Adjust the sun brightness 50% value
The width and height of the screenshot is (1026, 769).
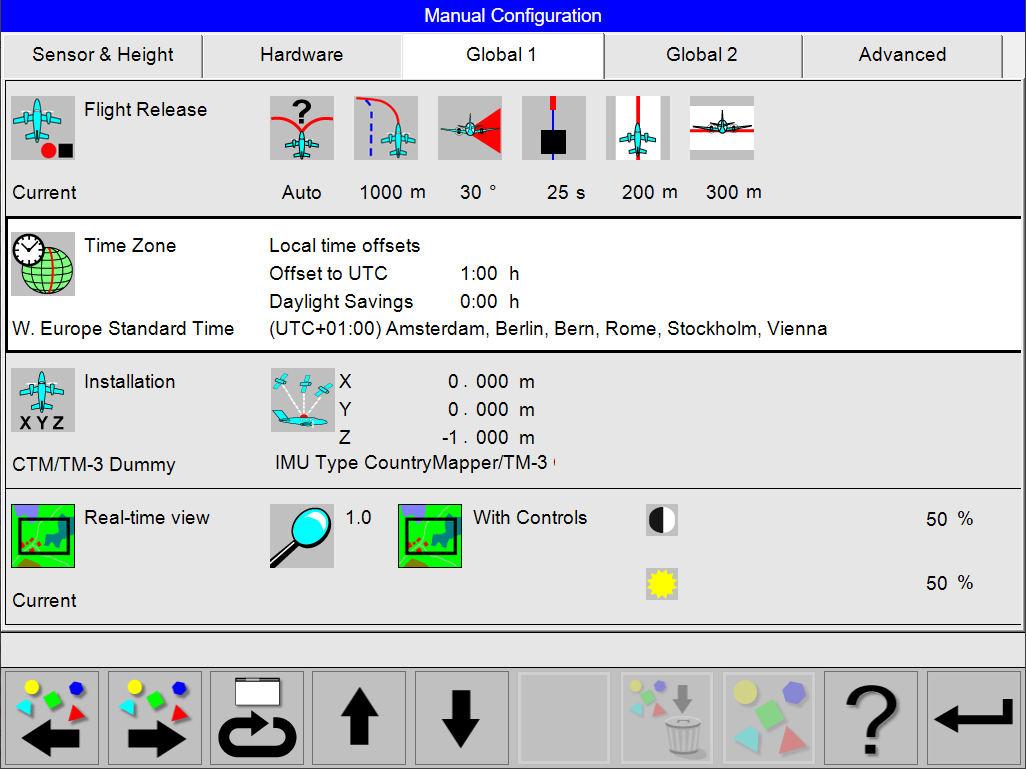pyautogui.click(x=661, y=583)
